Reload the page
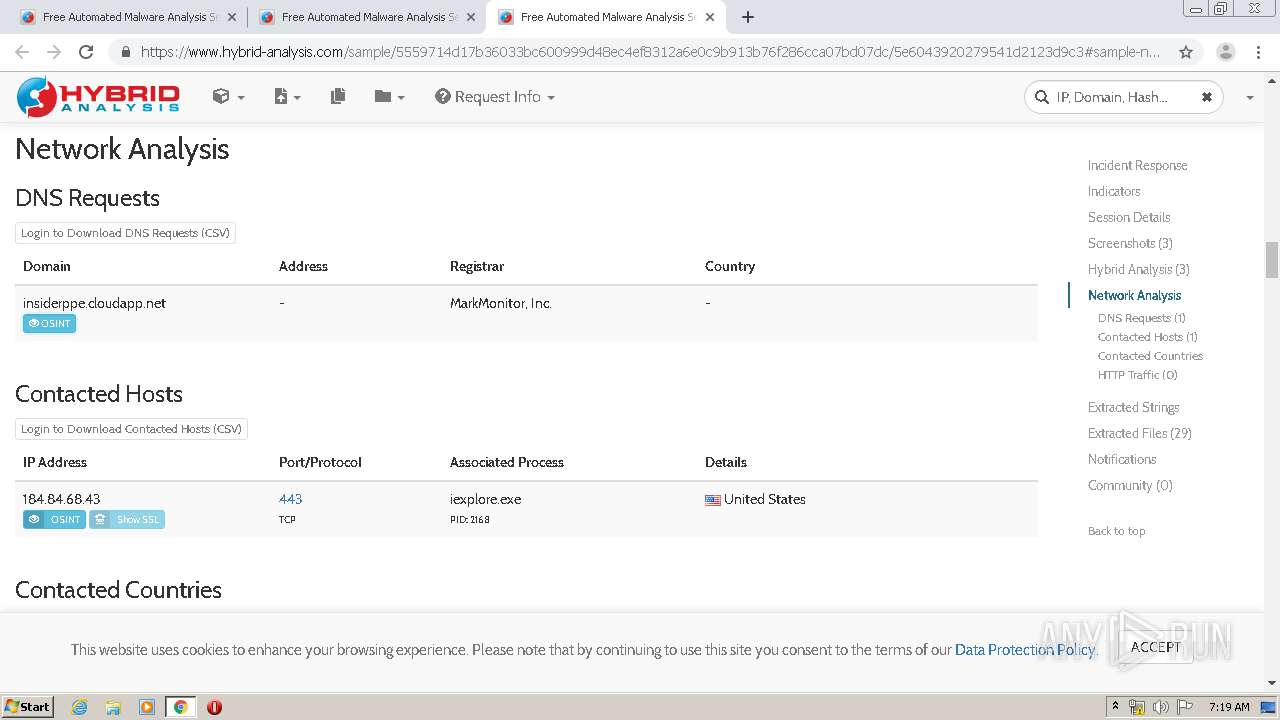 click(x=86, y=52)
